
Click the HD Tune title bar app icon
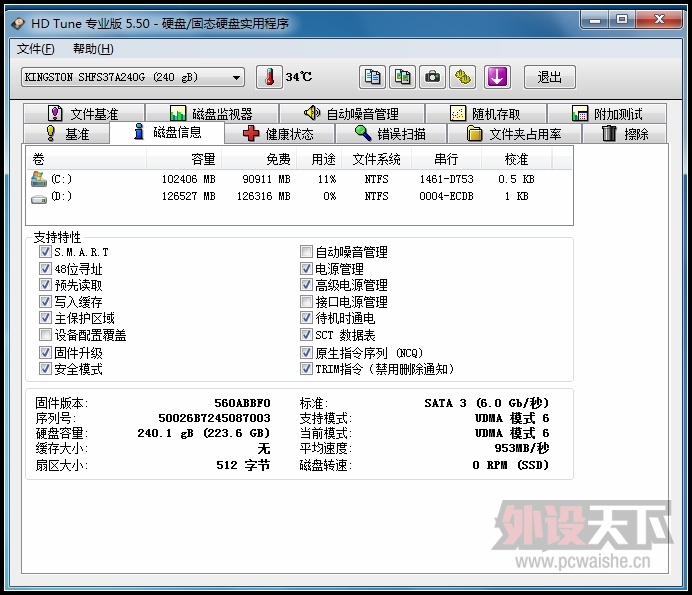(x=18, y=23)
